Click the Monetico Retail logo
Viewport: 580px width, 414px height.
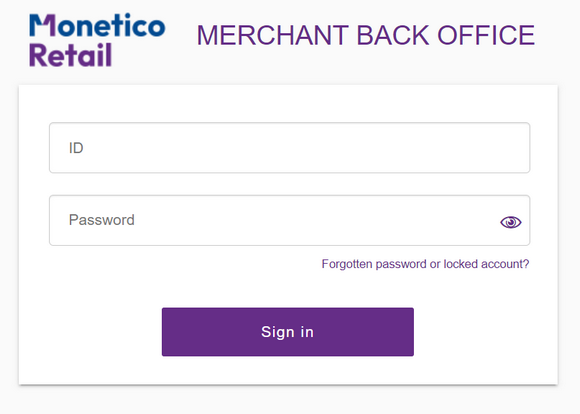[97, 40]
